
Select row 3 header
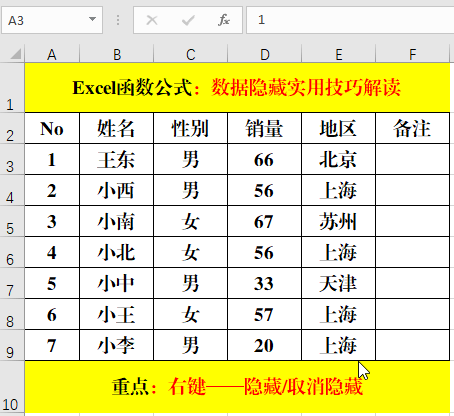[x=12, y=159]
